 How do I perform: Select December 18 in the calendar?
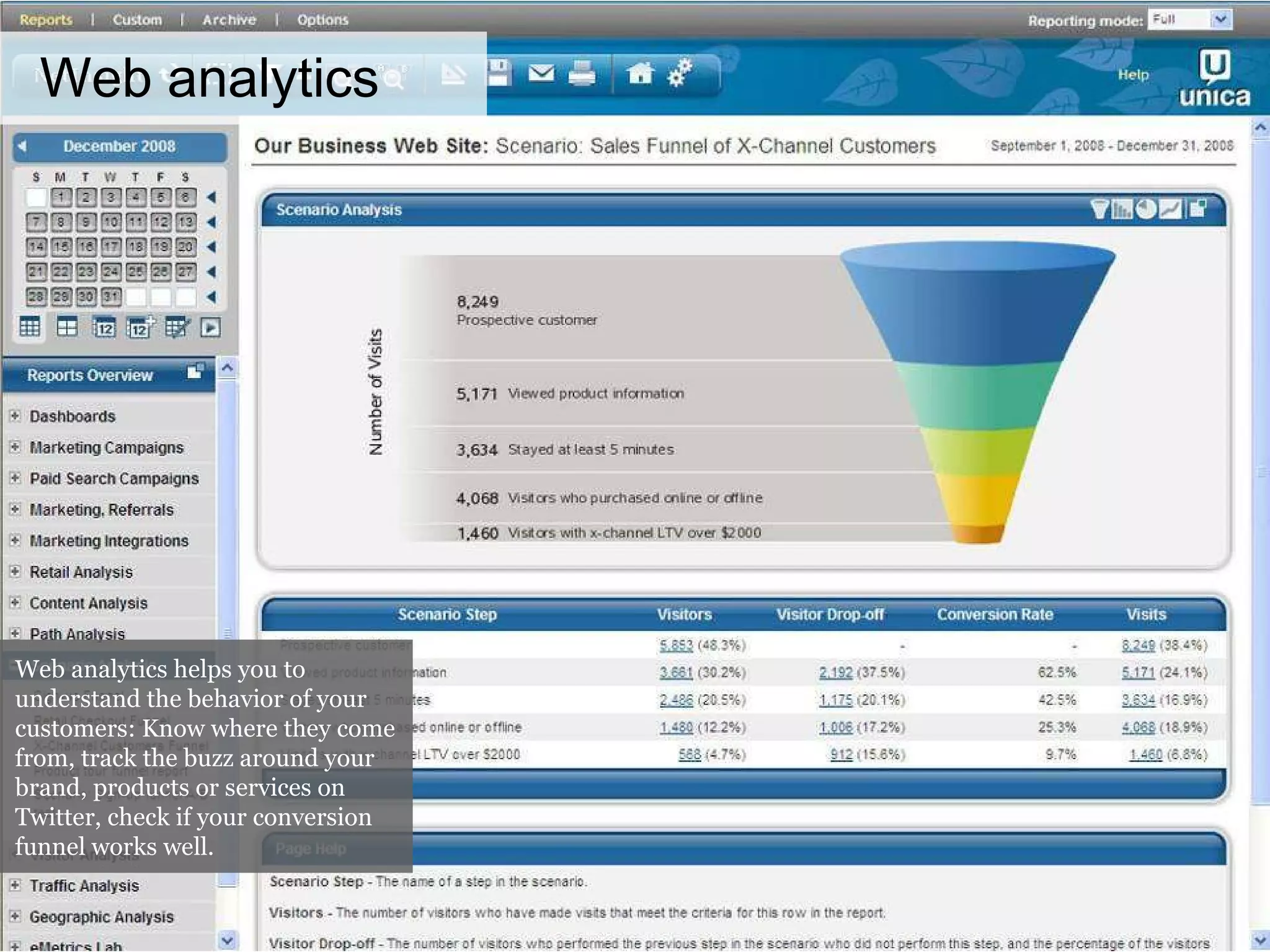point(136,247)
